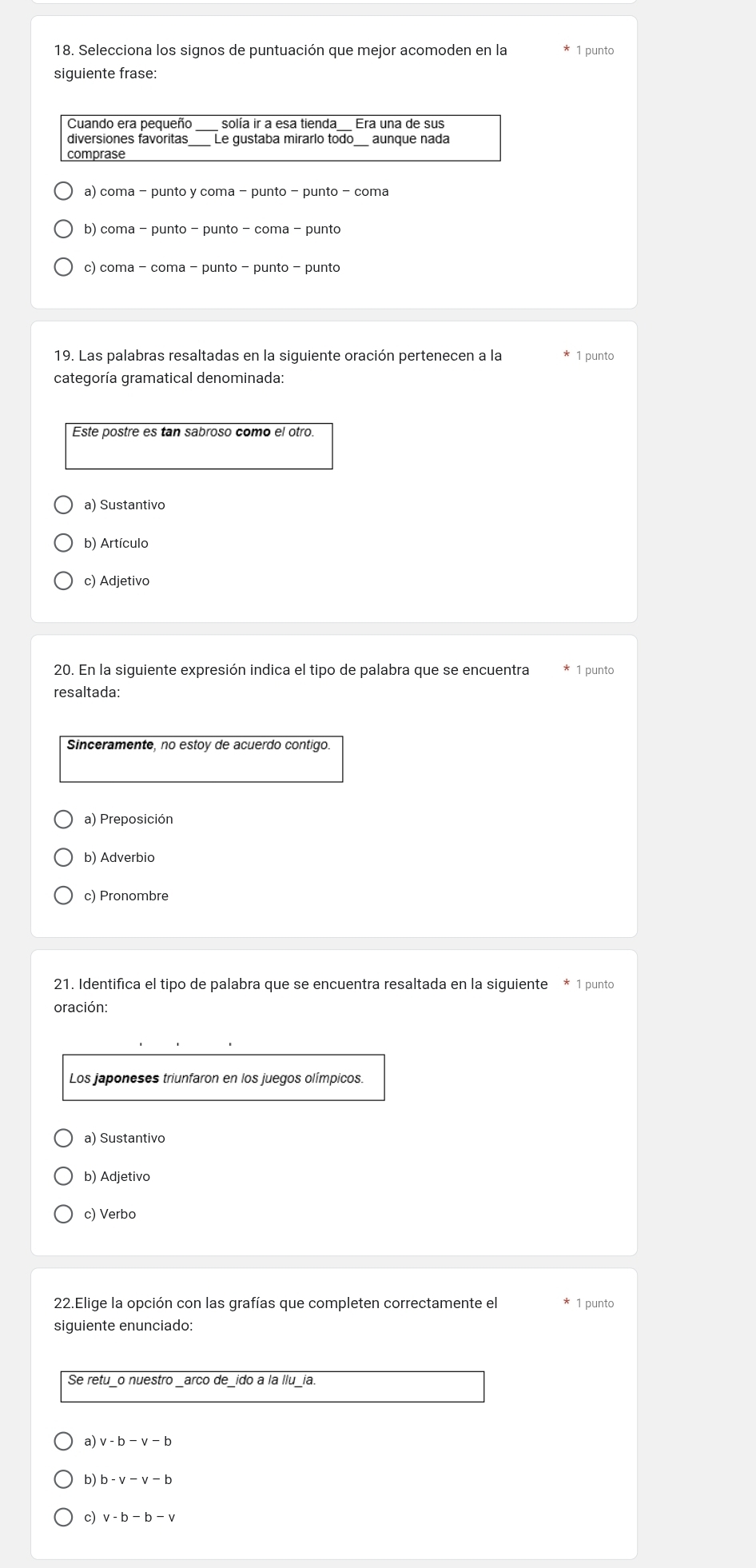The image size is (756, 1568).
Task: Choose answer b) coma – punto – punto – coma – punto
Action: [63, 229]
